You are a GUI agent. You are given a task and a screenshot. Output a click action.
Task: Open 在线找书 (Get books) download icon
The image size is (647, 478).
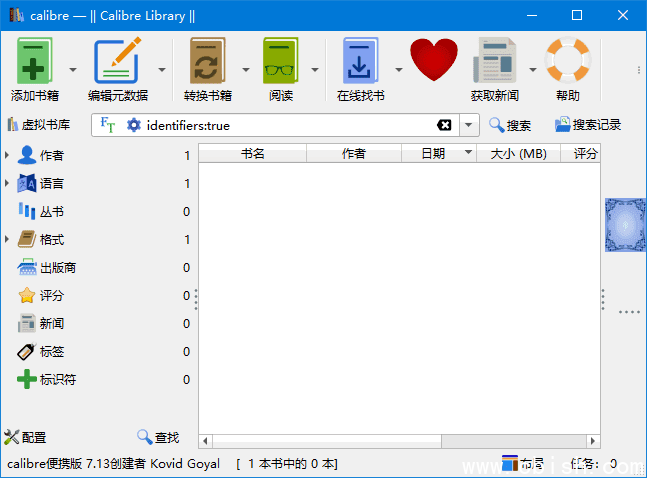click(x=360, y=63)
